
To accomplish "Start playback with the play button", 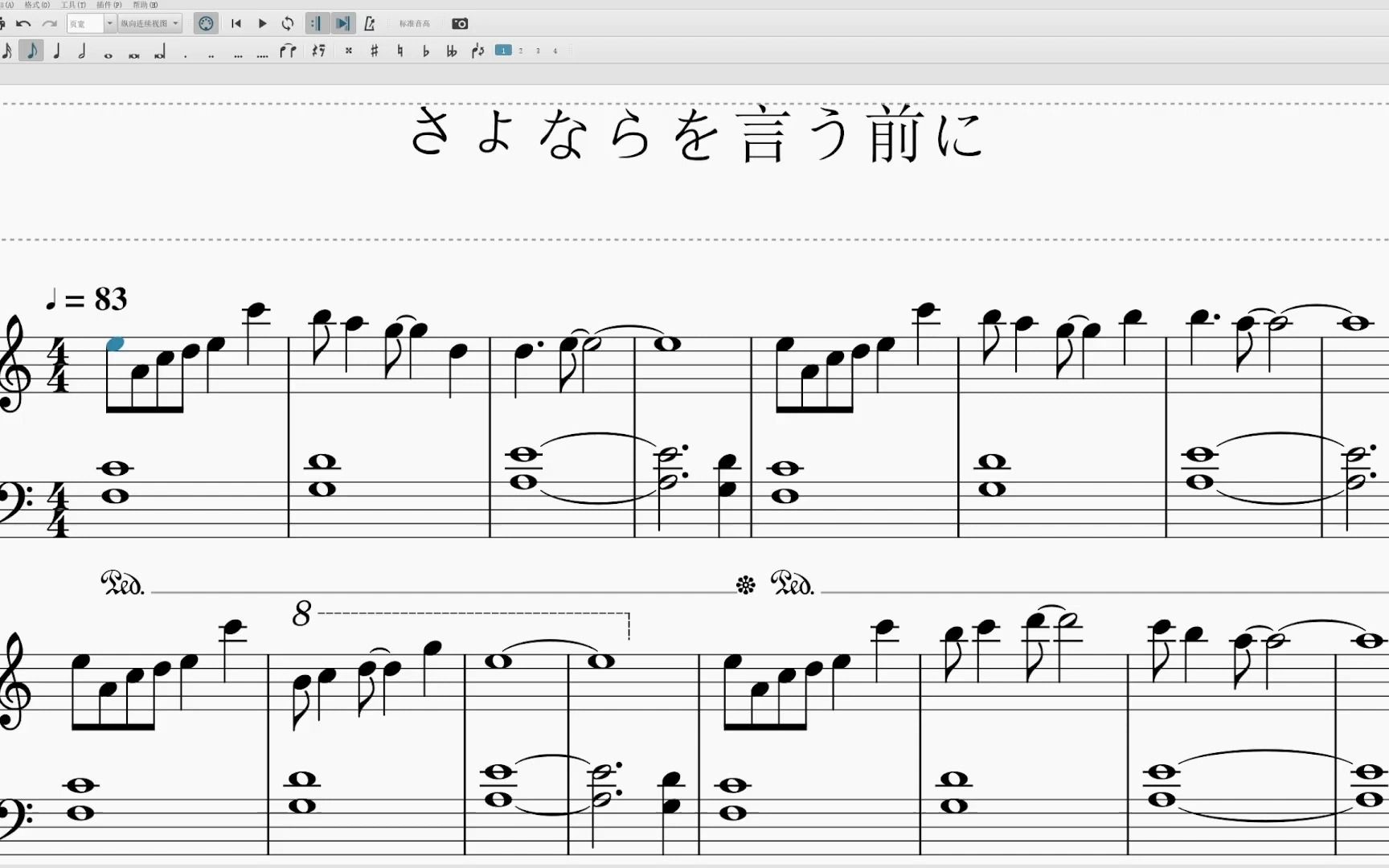I will point(262,24).
